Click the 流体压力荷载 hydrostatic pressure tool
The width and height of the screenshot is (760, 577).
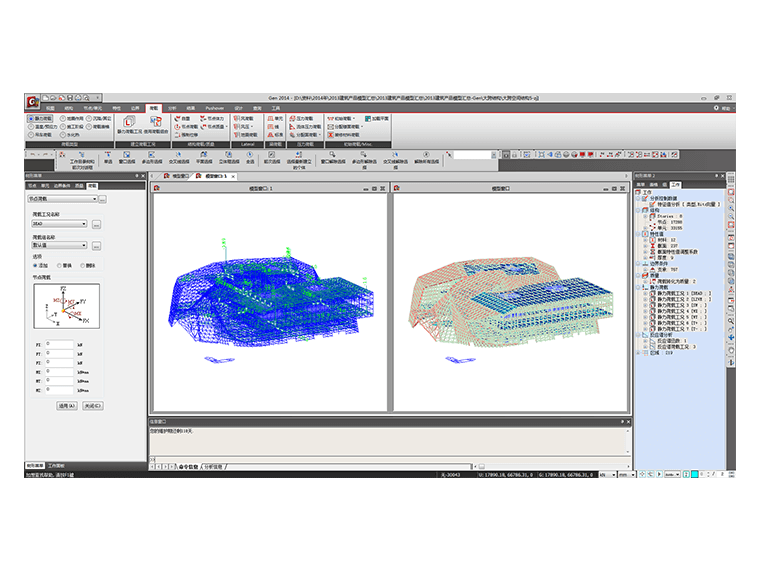pyautogui.click(x=305, y=127)
